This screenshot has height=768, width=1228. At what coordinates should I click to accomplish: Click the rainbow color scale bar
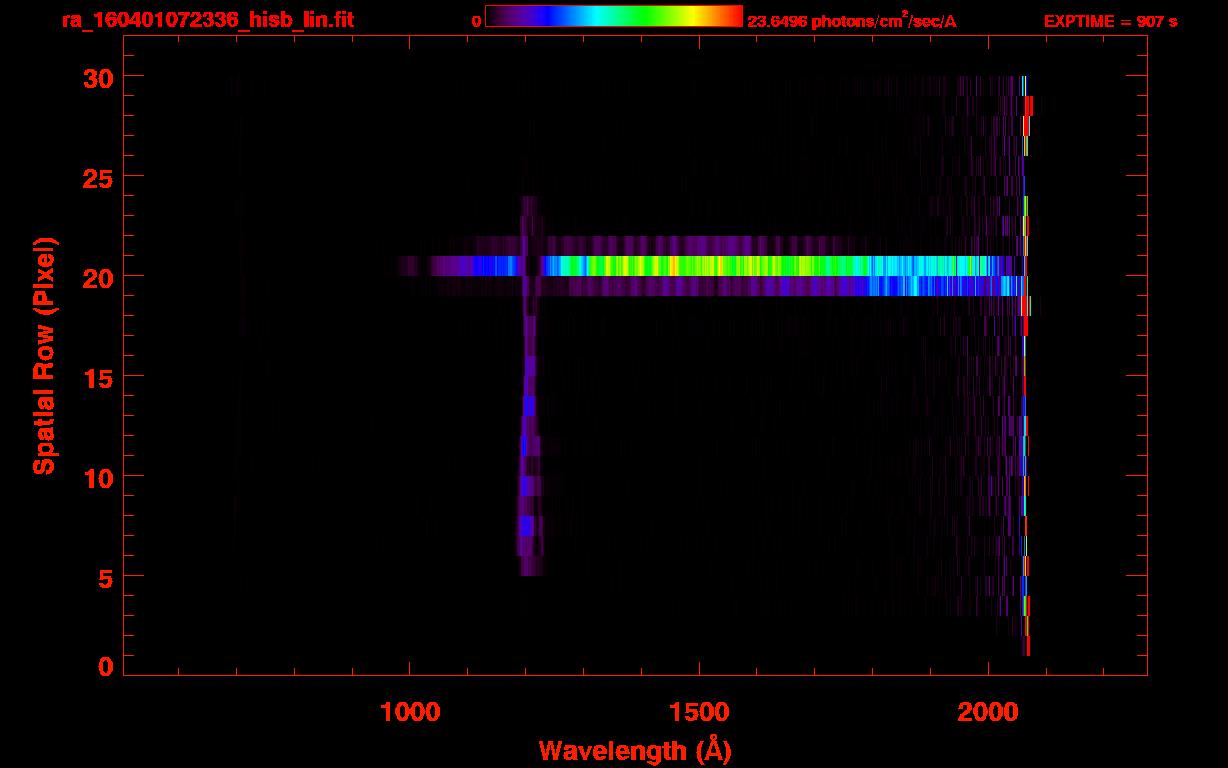[x=614, y=17]
